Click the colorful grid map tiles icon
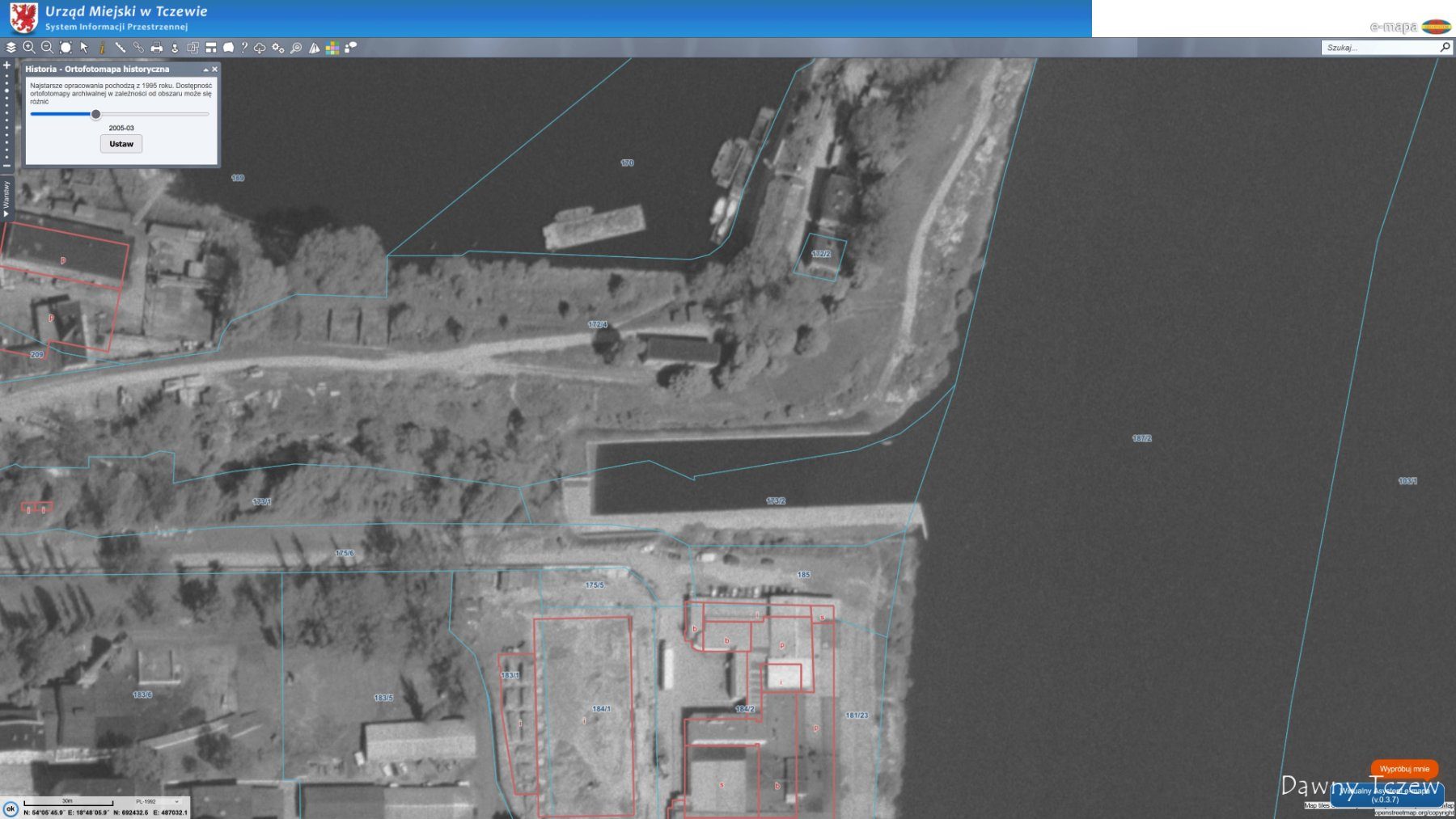 (x=332, y=48)
